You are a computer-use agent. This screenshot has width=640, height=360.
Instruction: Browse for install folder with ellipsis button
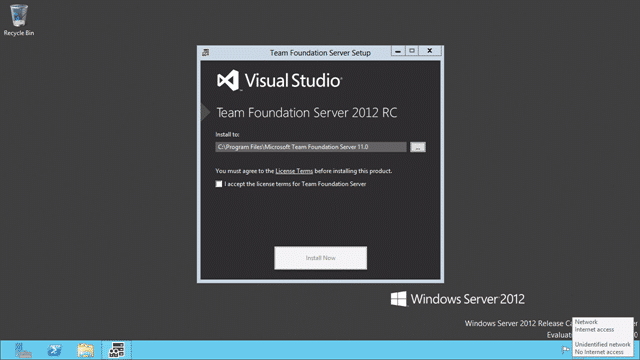418,147
